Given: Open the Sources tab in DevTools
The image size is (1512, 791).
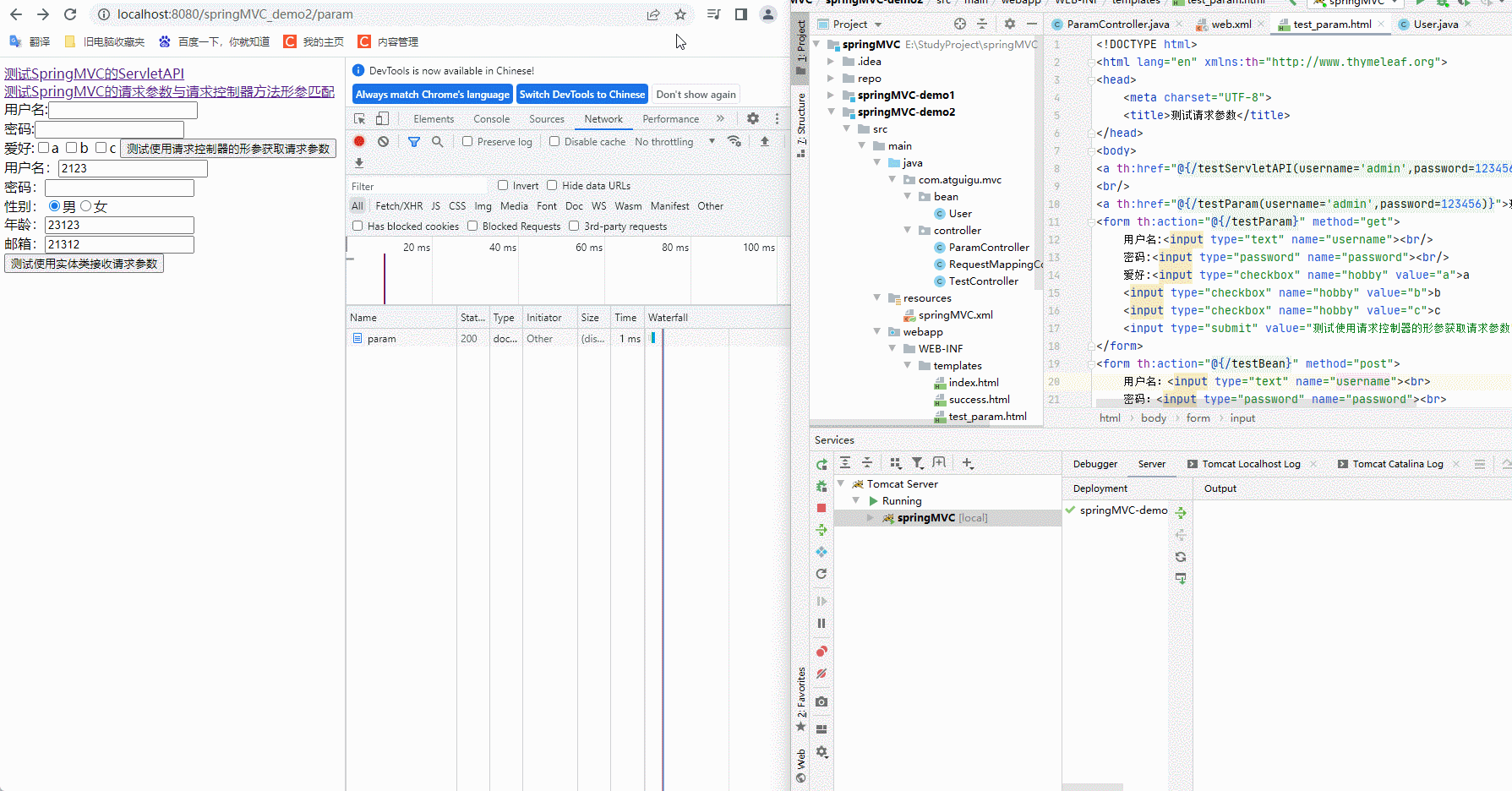Looking at the screenshot, I should (547, 119).
